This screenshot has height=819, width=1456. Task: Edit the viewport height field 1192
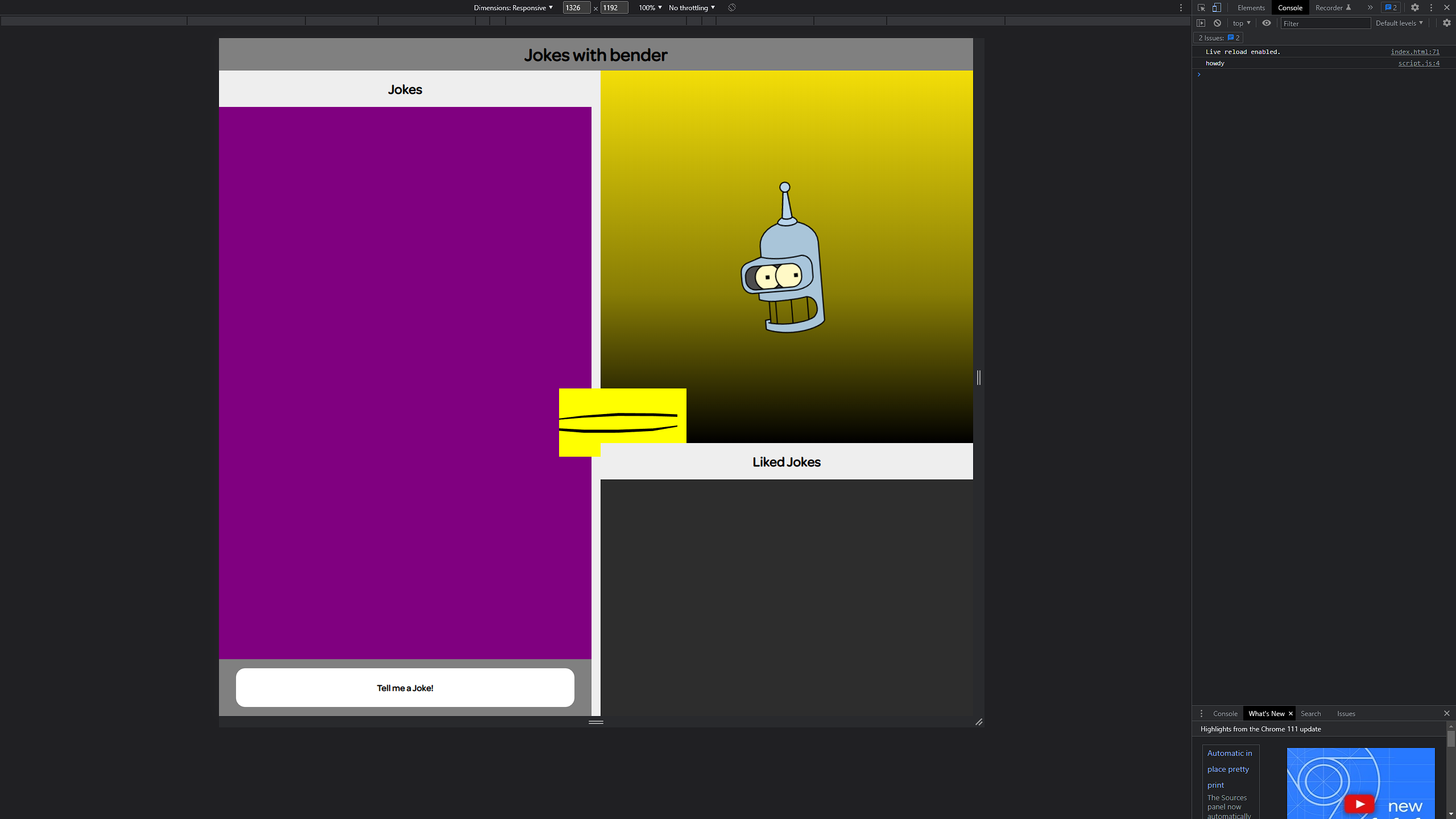[x=614, y=7]
